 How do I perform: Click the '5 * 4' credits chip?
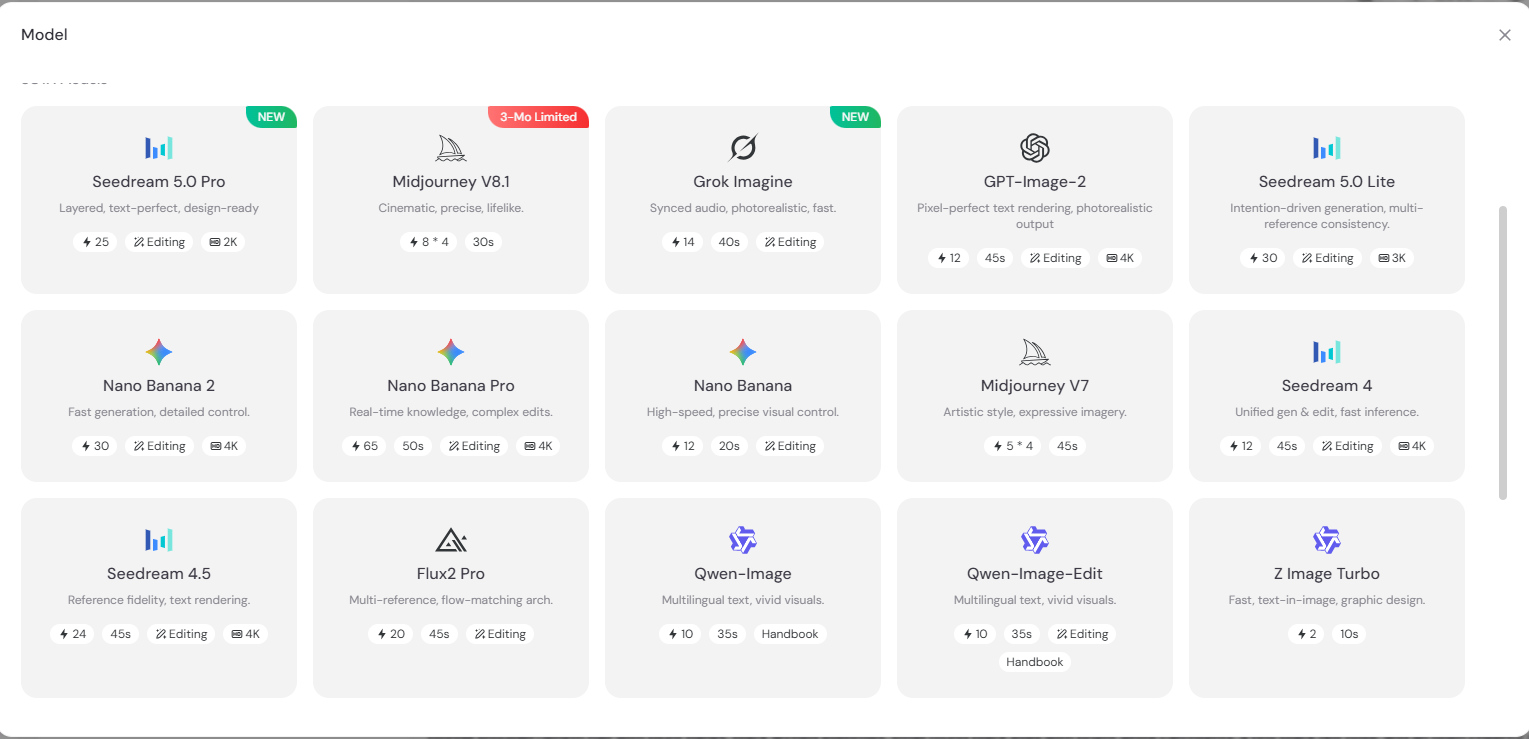coord(1013,446)
